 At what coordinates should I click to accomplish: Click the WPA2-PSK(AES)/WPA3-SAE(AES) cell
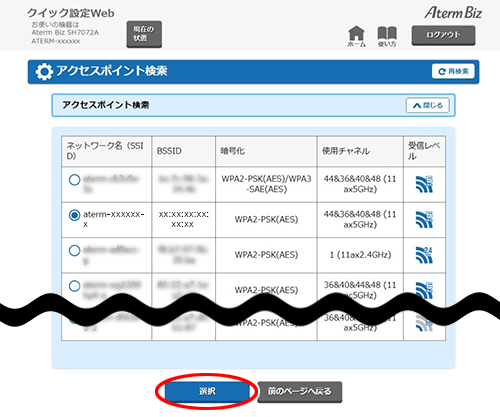(x=266, y=184)
